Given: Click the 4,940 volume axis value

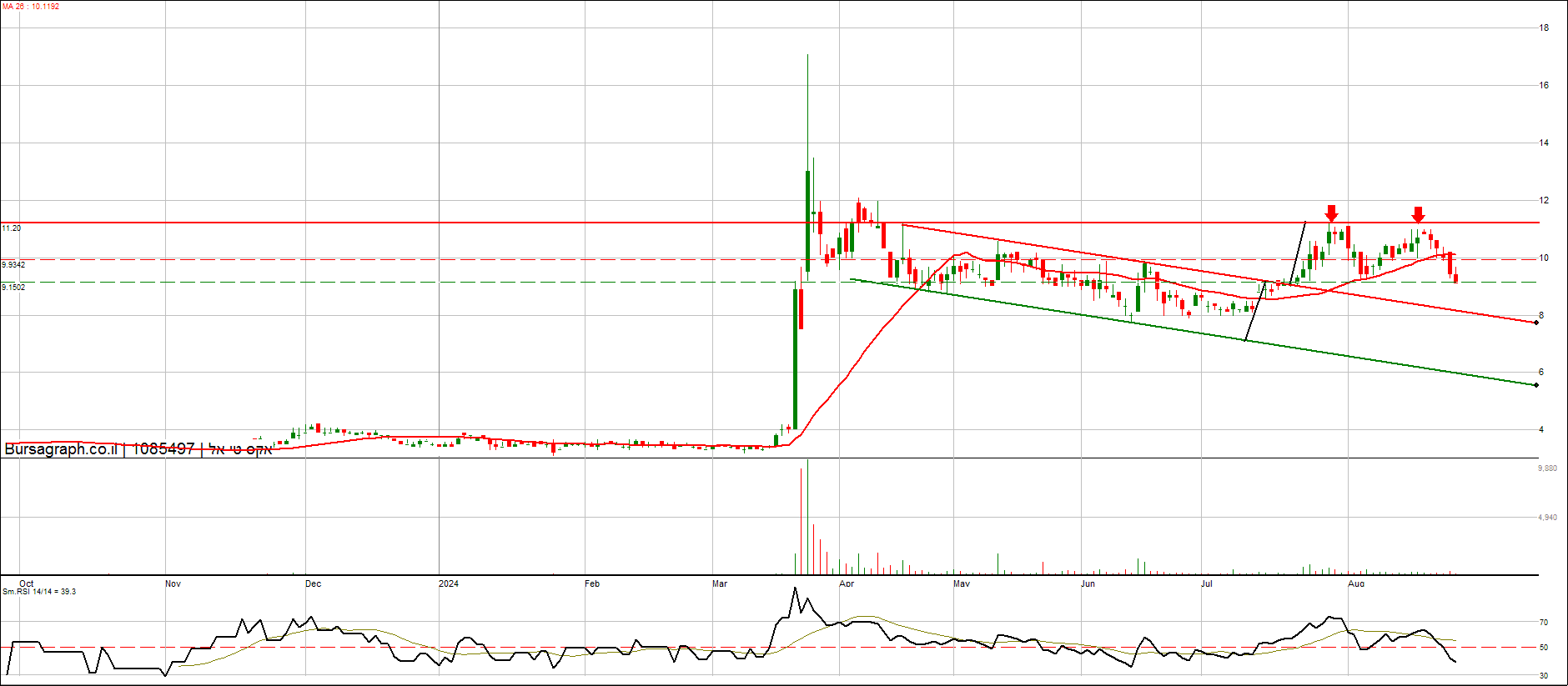Looking at the screenshot, I should click(1547, 518).
